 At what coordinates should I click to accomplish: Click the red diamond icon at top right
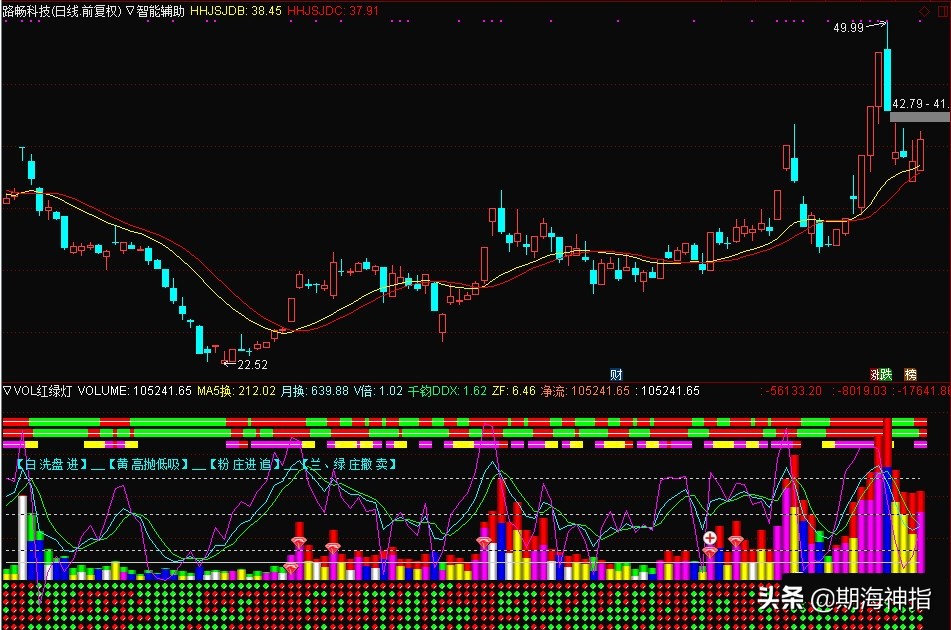pyautogui.click(x=925, y=11)
